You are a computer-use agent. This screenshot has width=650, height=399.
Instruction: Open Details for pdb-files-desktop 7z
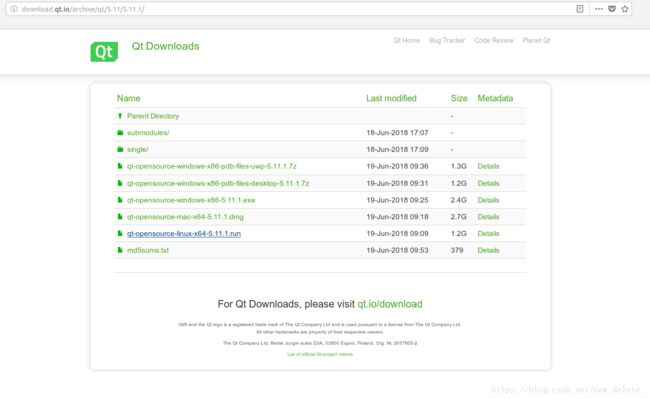click(488, 183)
